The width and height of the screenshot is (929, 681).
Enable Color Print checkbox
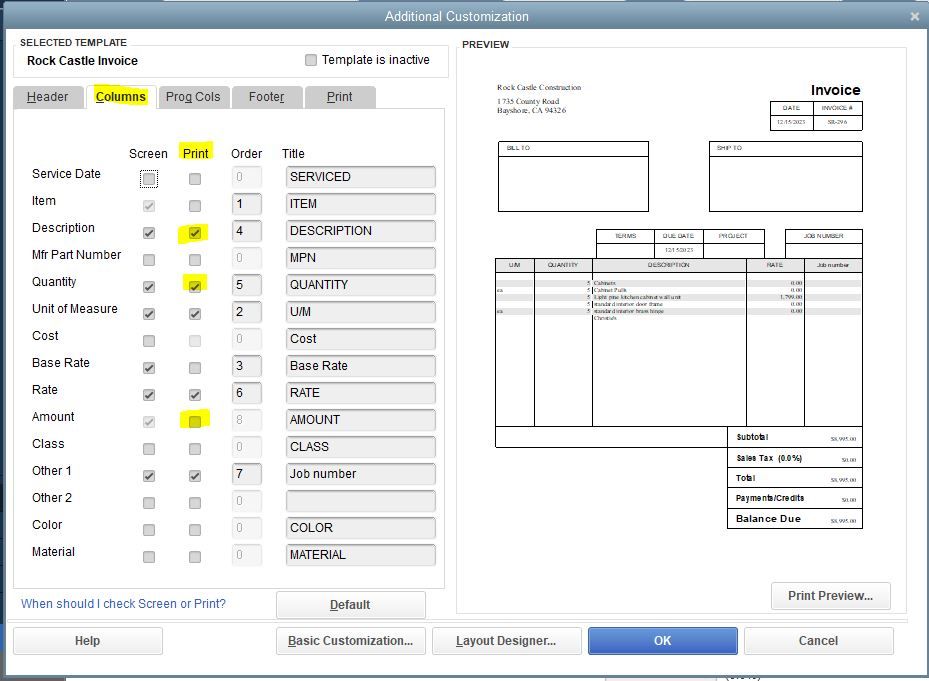[194, 530]
